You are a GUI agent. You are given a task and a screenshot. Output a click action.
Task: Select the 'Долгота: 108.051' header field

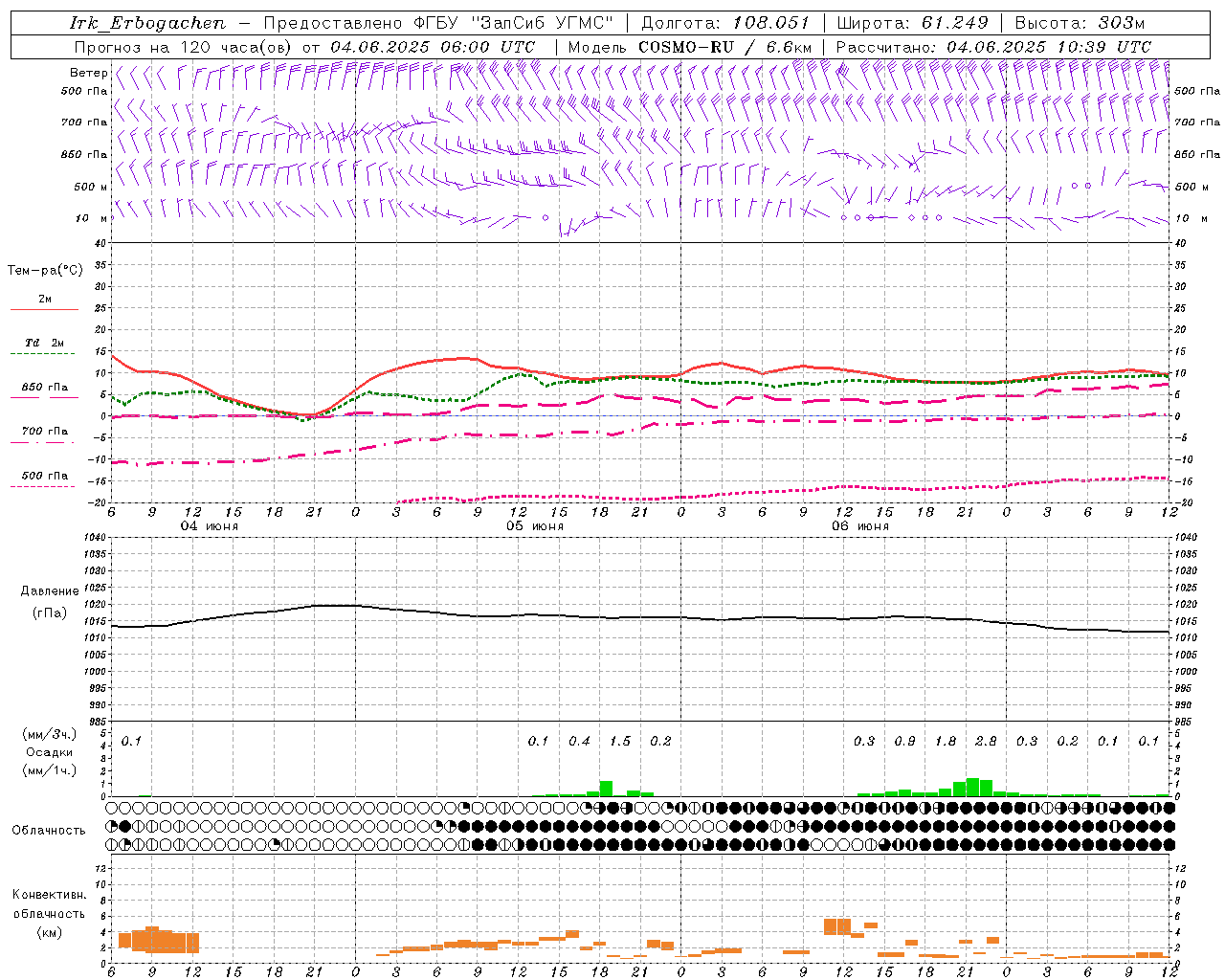724,23
